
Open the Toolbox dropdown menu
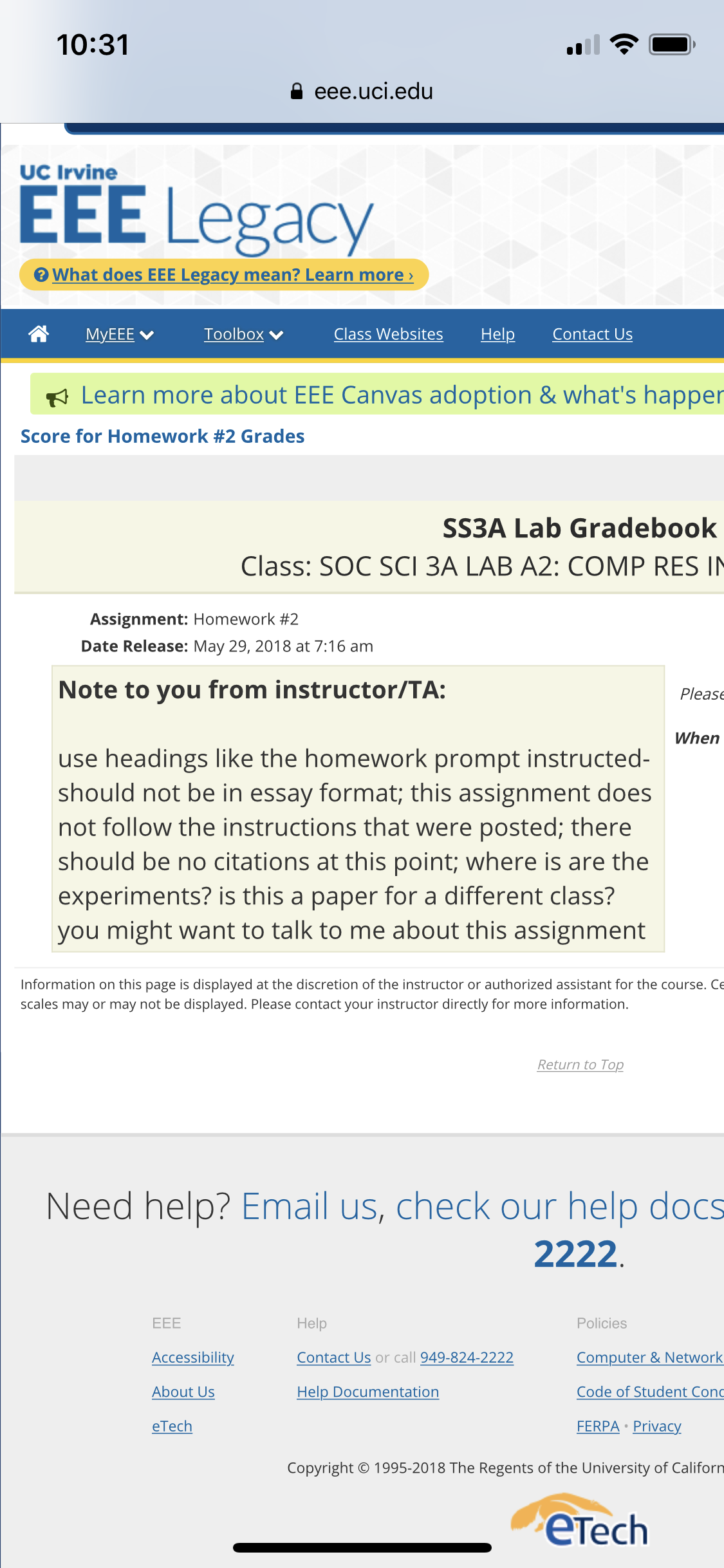pos(244,334)
